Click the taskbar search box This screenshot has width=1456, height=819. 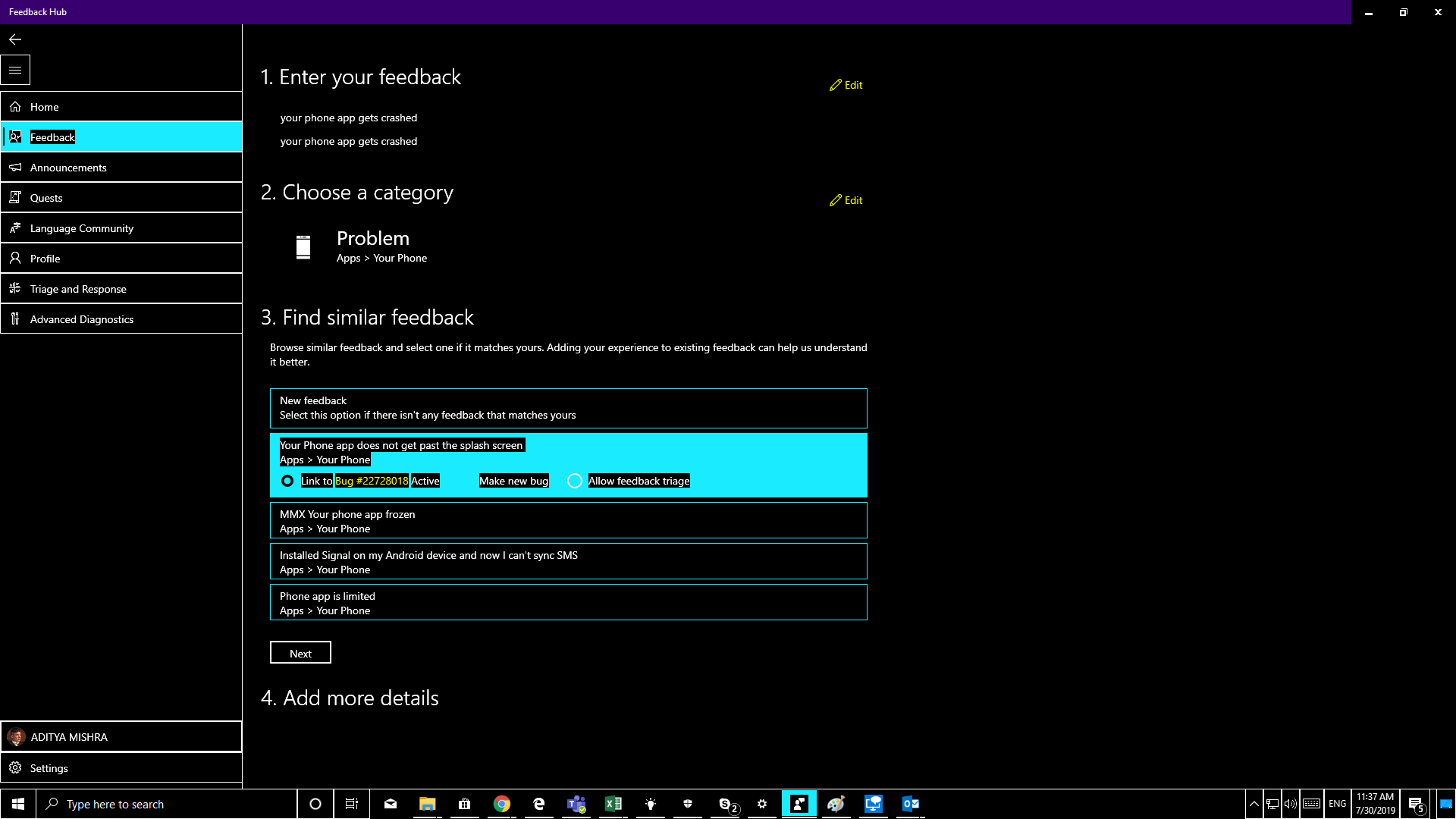click(167, 804)
